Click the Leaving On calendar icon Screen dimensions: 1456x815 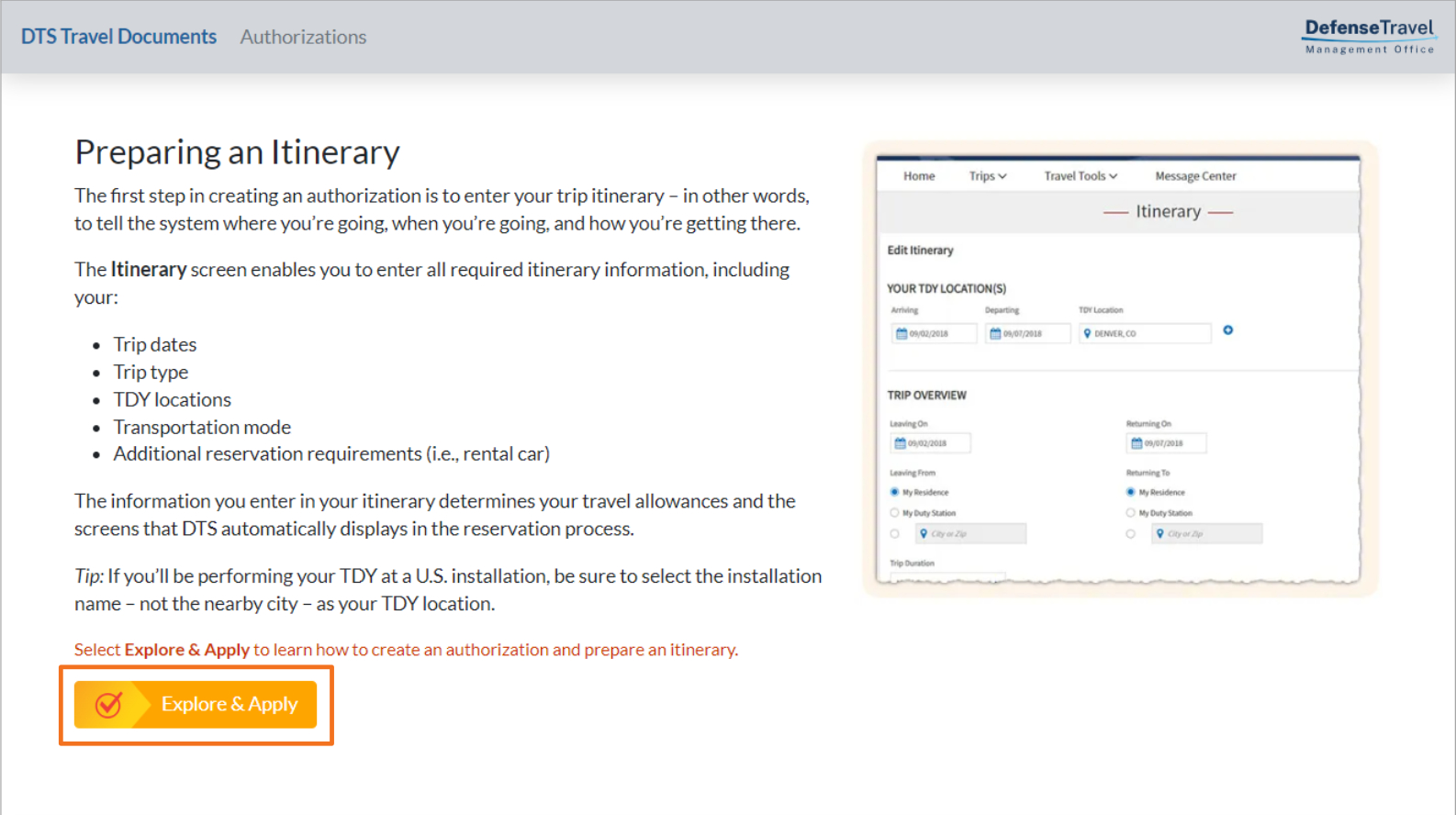coord(900,443)
